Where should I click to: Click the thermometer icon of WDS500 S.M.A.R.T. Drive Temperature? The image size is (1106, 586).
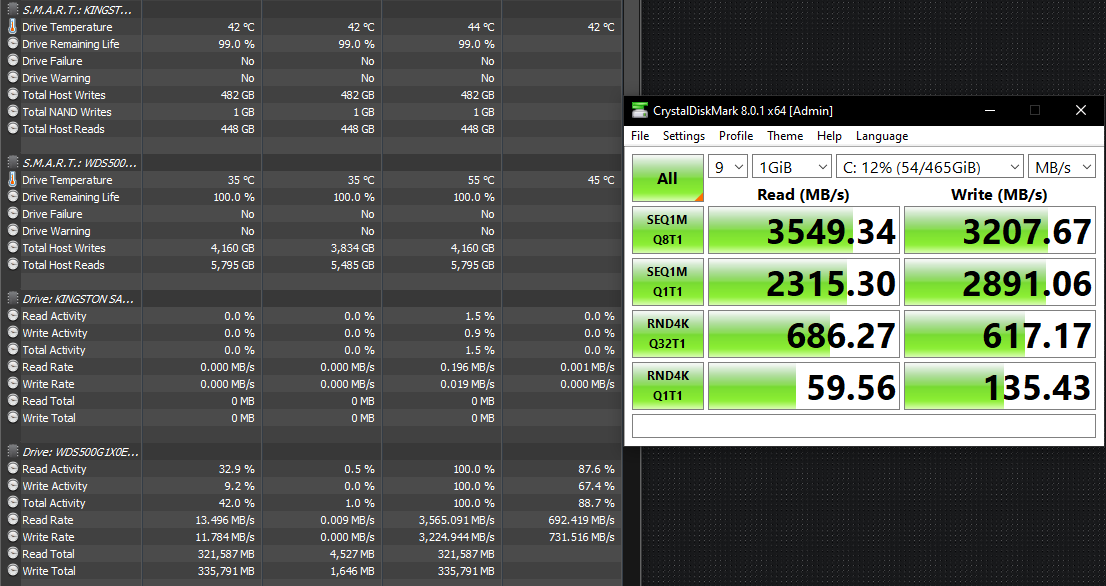tap(13, 180)
